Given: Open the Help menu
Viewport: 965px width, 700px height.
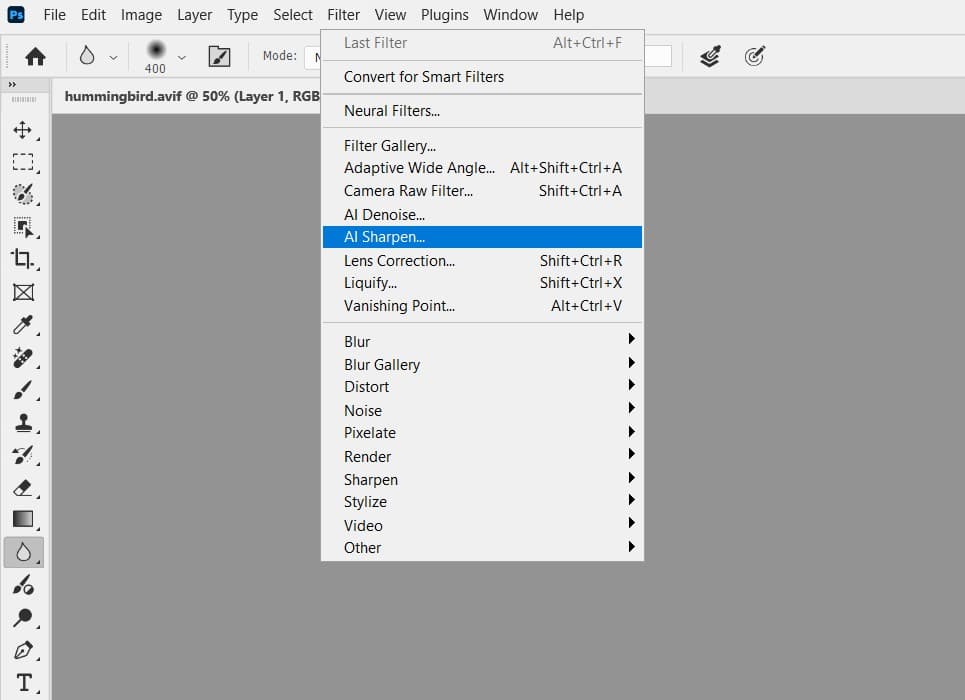Looking at the screenshot, I should (568, 15).
